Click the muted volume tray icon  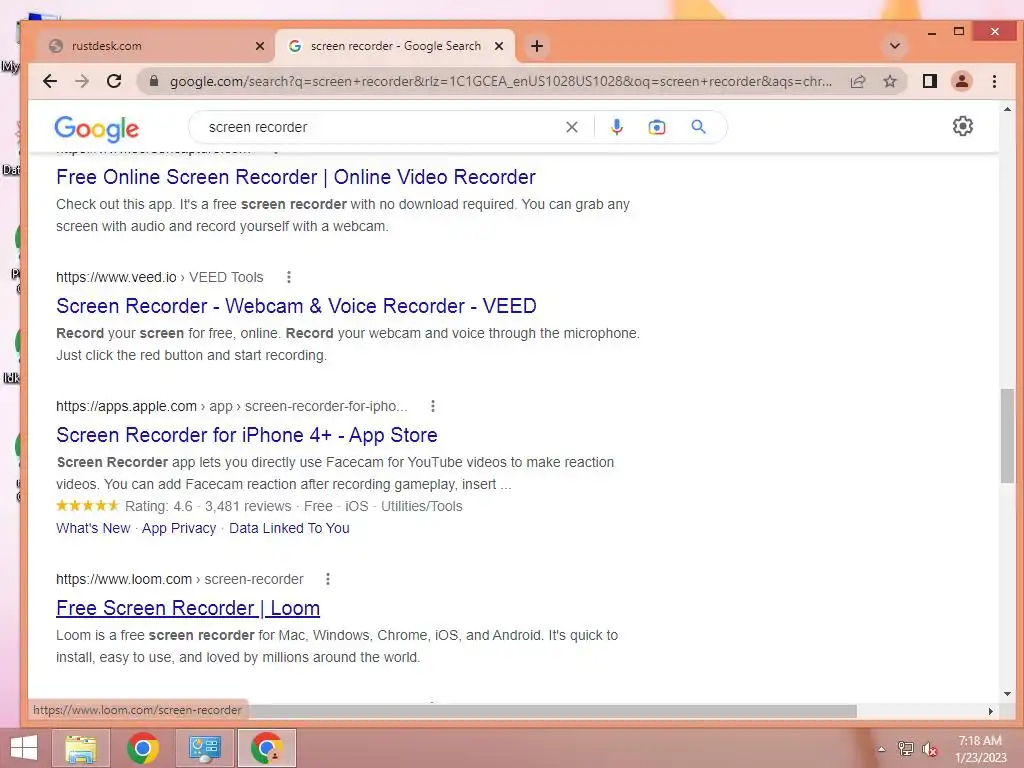click(929, 749)
